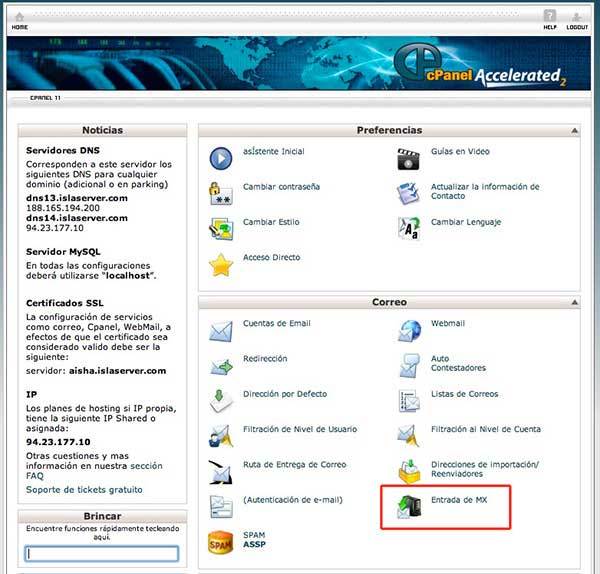Click the Logout icon in header

click(x=577, y=17)
